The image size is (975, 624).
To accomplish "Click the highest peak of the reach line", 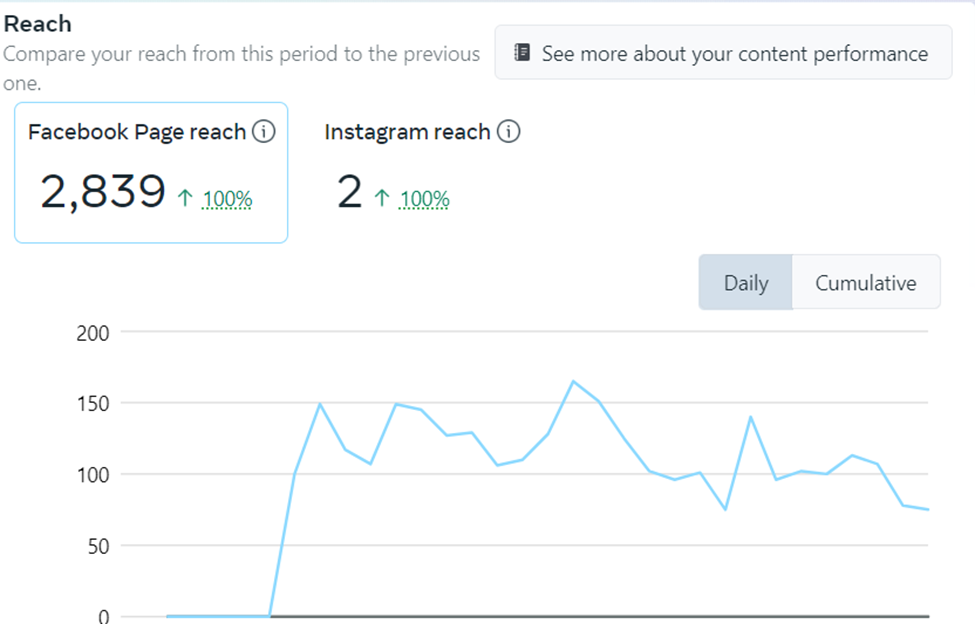I will (x=574, y=381).
